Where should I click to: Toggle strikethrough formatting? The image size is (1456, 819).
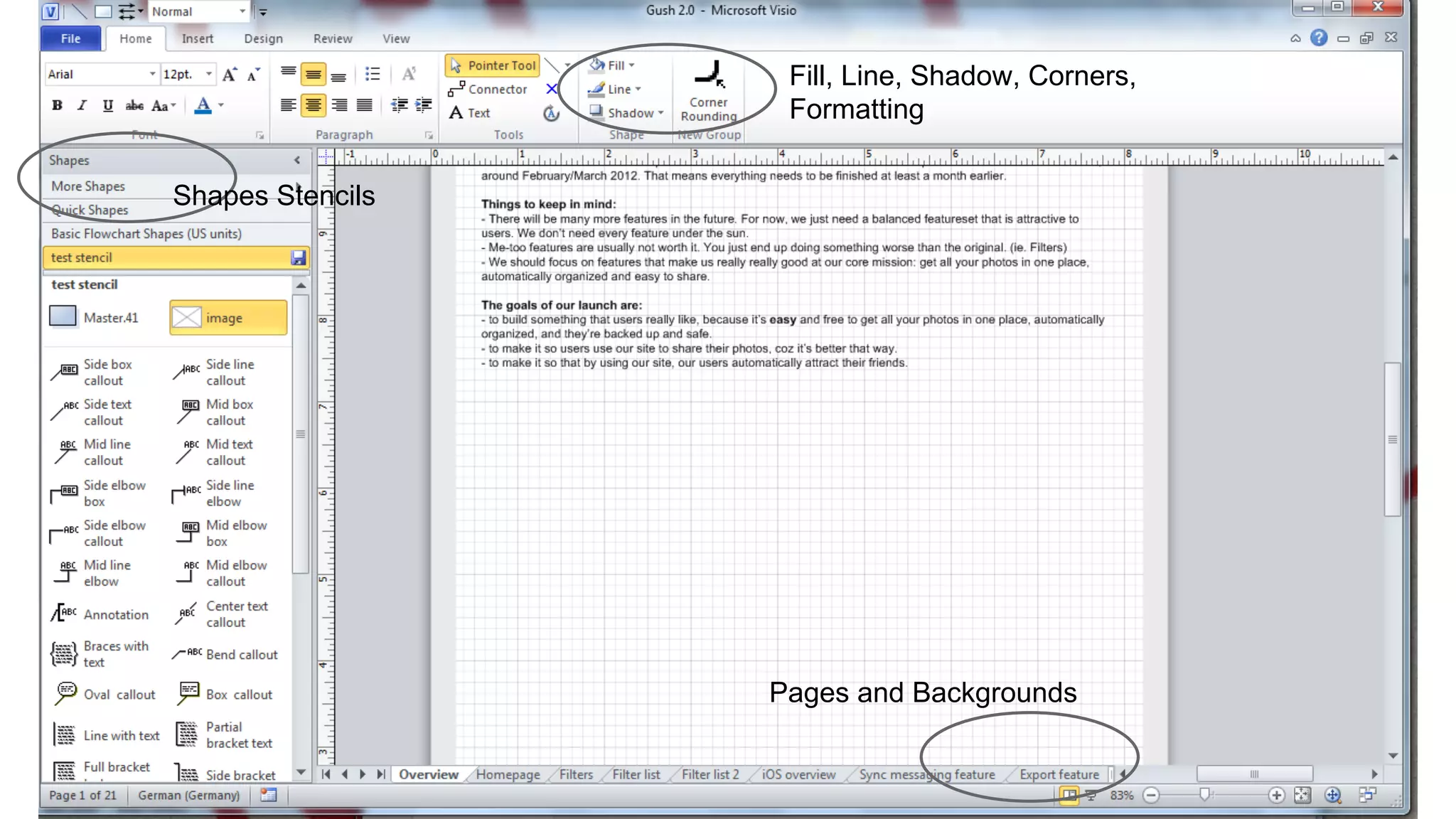tap(134, 105)
